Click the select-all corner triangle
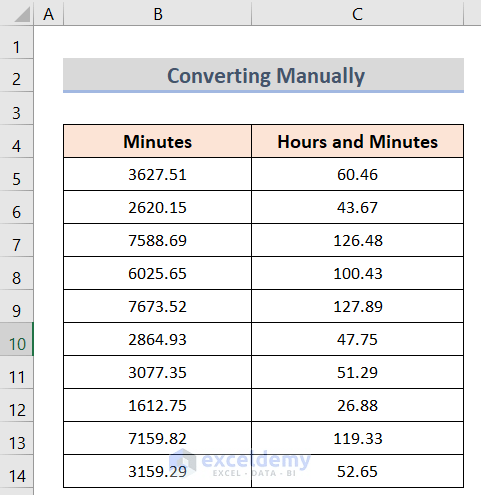 click(22, 15)
